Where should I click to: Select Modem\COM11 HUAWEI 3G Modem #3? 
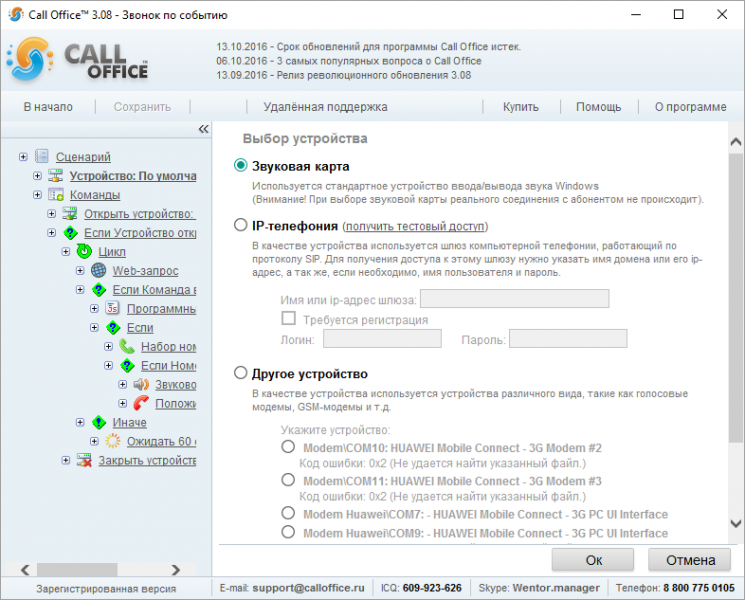288,480
